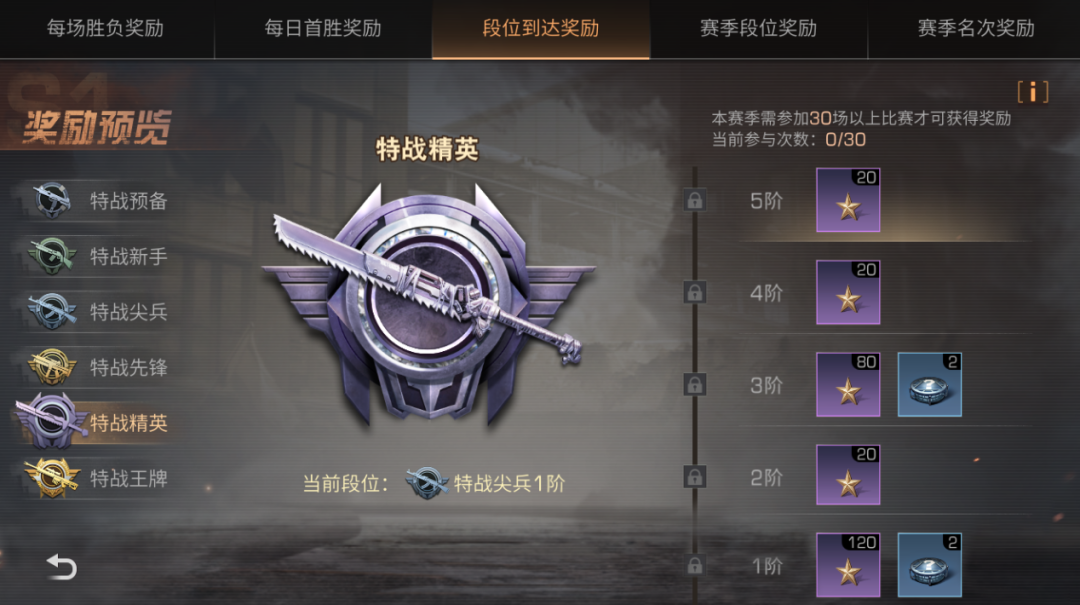The height and width of the screenshot is (605, 1080).
Task: Open the silver ring reward in 3阶
Action: pyautogui.click(x=929, y=384)
